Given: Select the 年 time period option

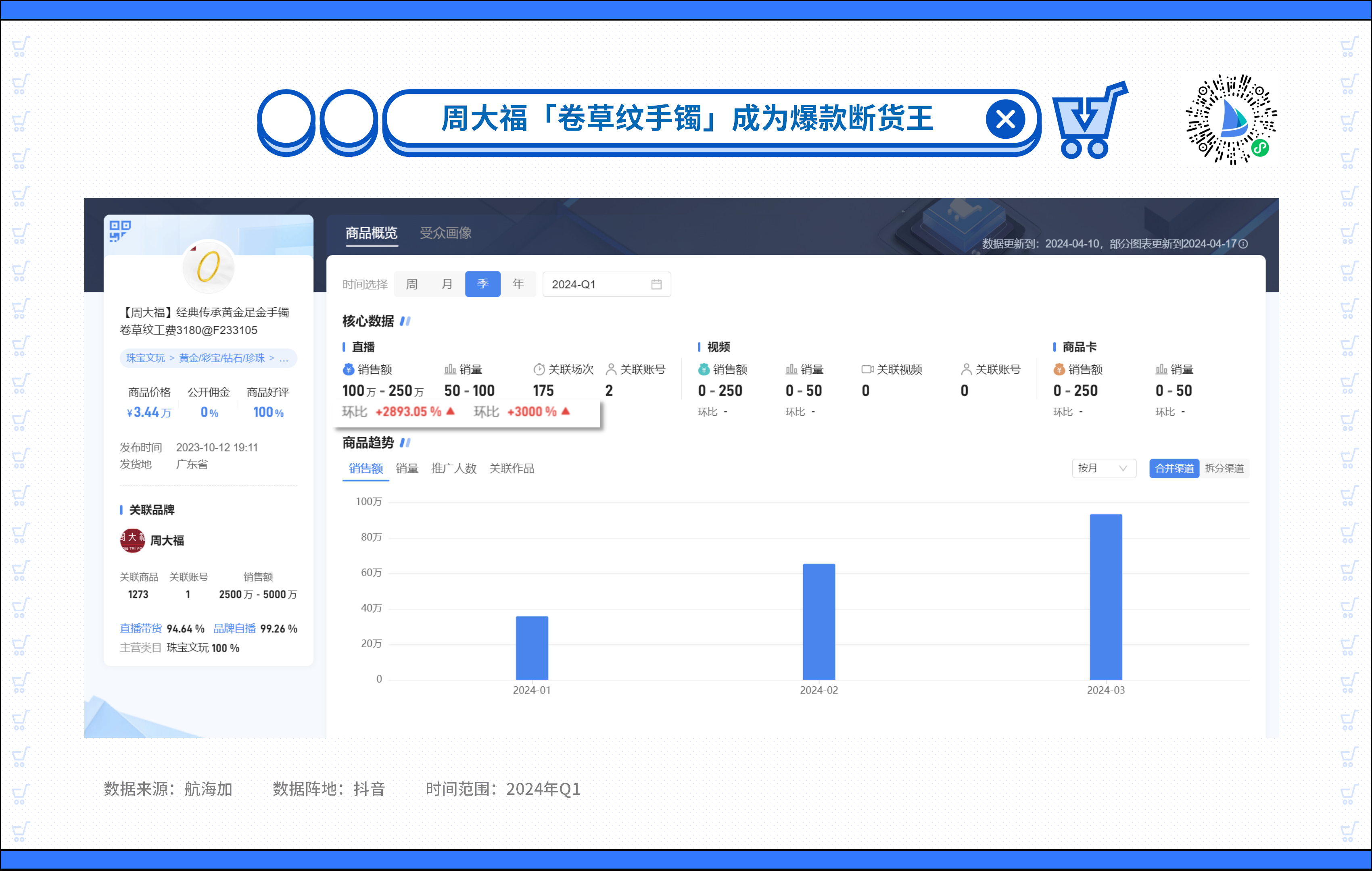Looking at the screenshot, I should click(x=518, y=284).
